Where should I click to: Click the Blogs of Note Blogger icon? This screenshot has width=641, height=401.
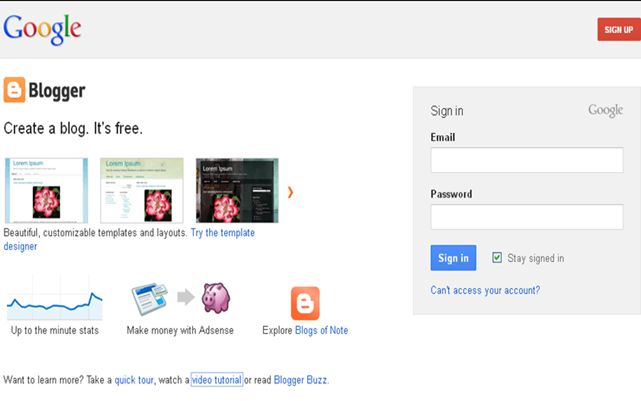click(x=305, y=303)
